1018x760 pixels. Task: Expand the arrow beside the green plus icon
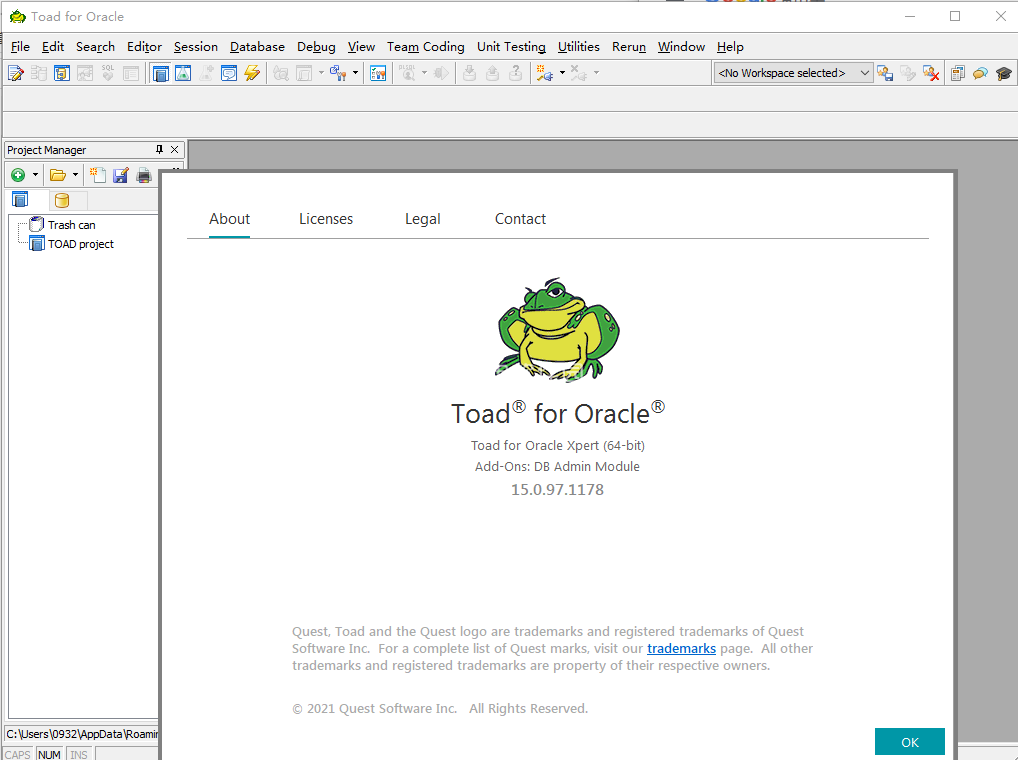tap(35, 175)
